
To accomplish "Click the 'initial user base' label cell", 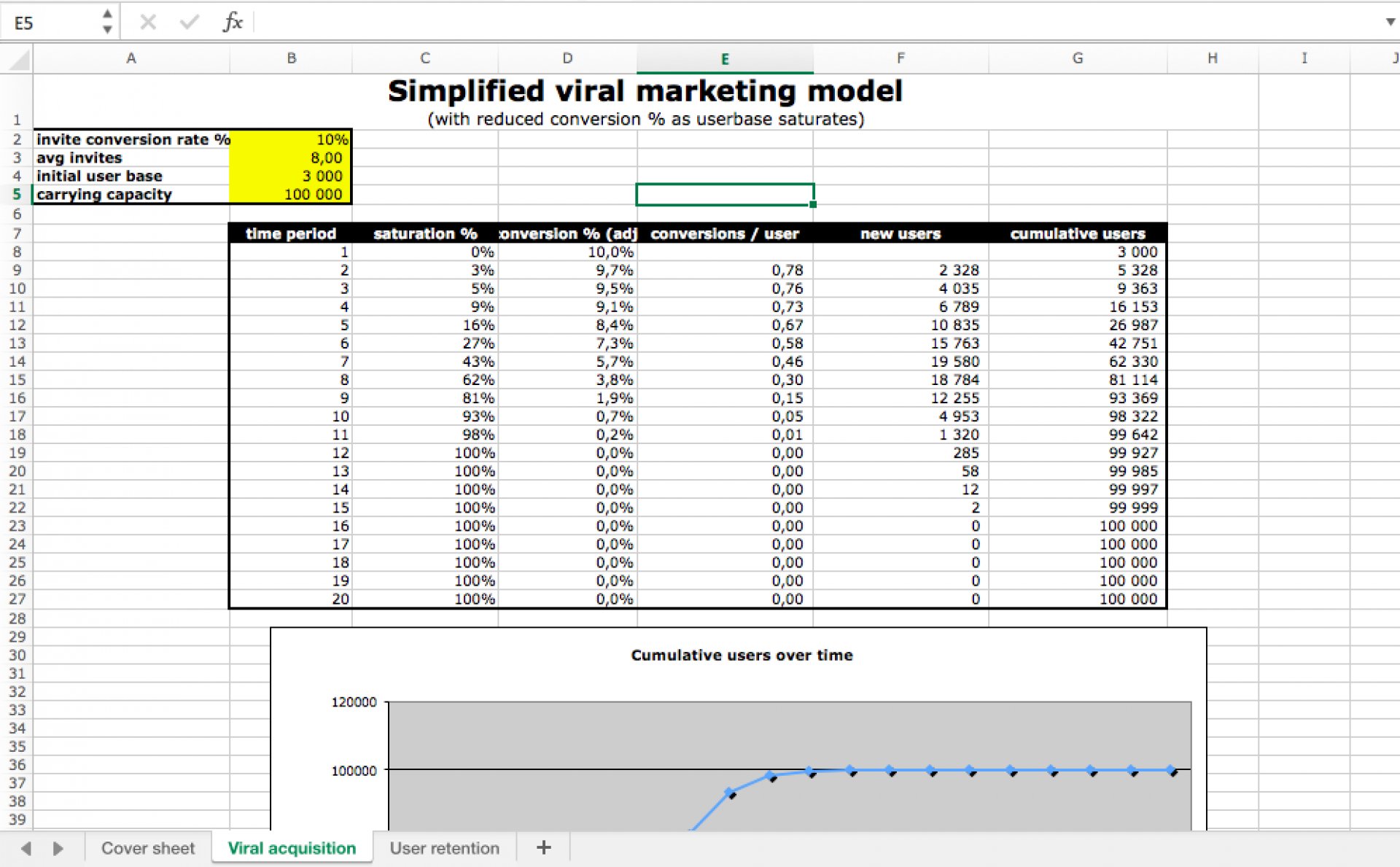I will tap(131, 176).
